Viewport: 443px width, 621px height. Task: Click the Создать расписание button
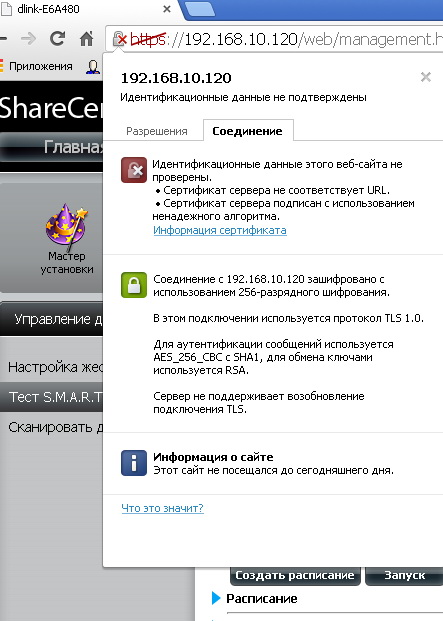tap(295, 575)
